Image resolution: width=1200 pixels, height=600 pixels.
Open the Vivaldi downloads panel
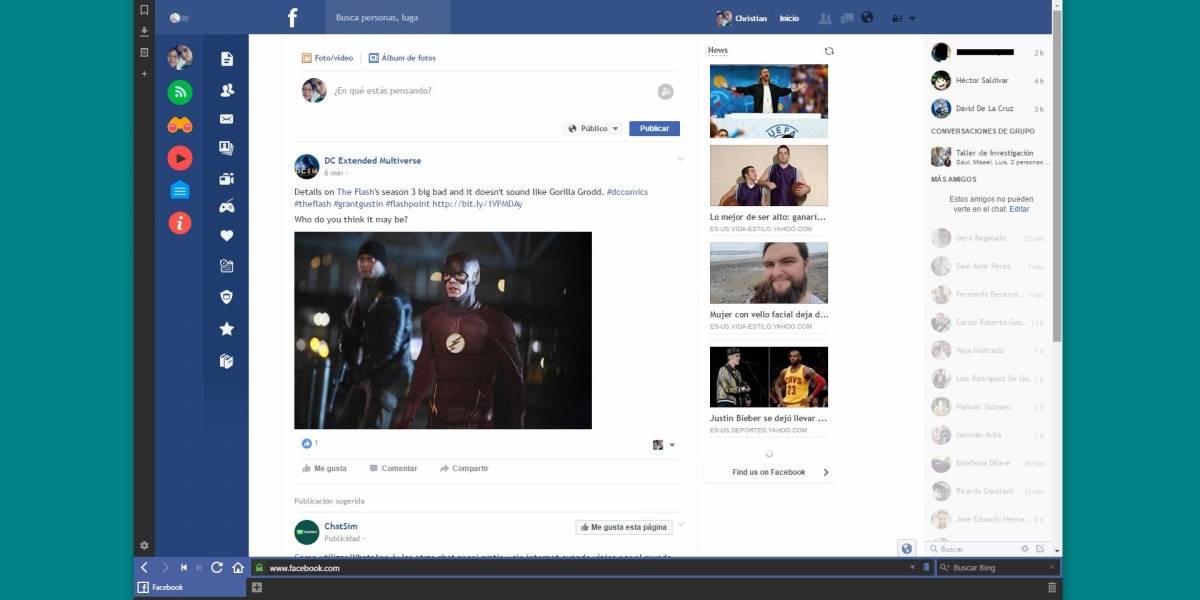tap(144, 31)
